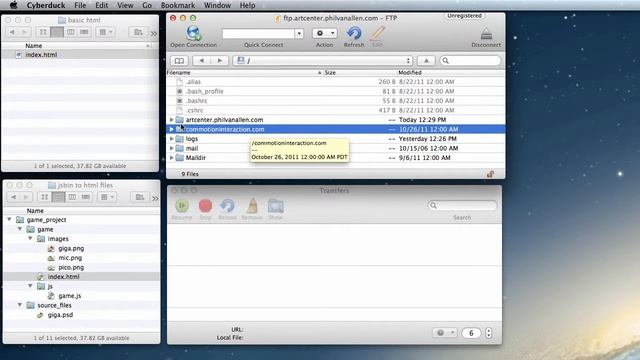Toggle the bookmarks book icon
Image resolution: width=640 pixels, height=360 pixels.
click(x=179, y=61)
